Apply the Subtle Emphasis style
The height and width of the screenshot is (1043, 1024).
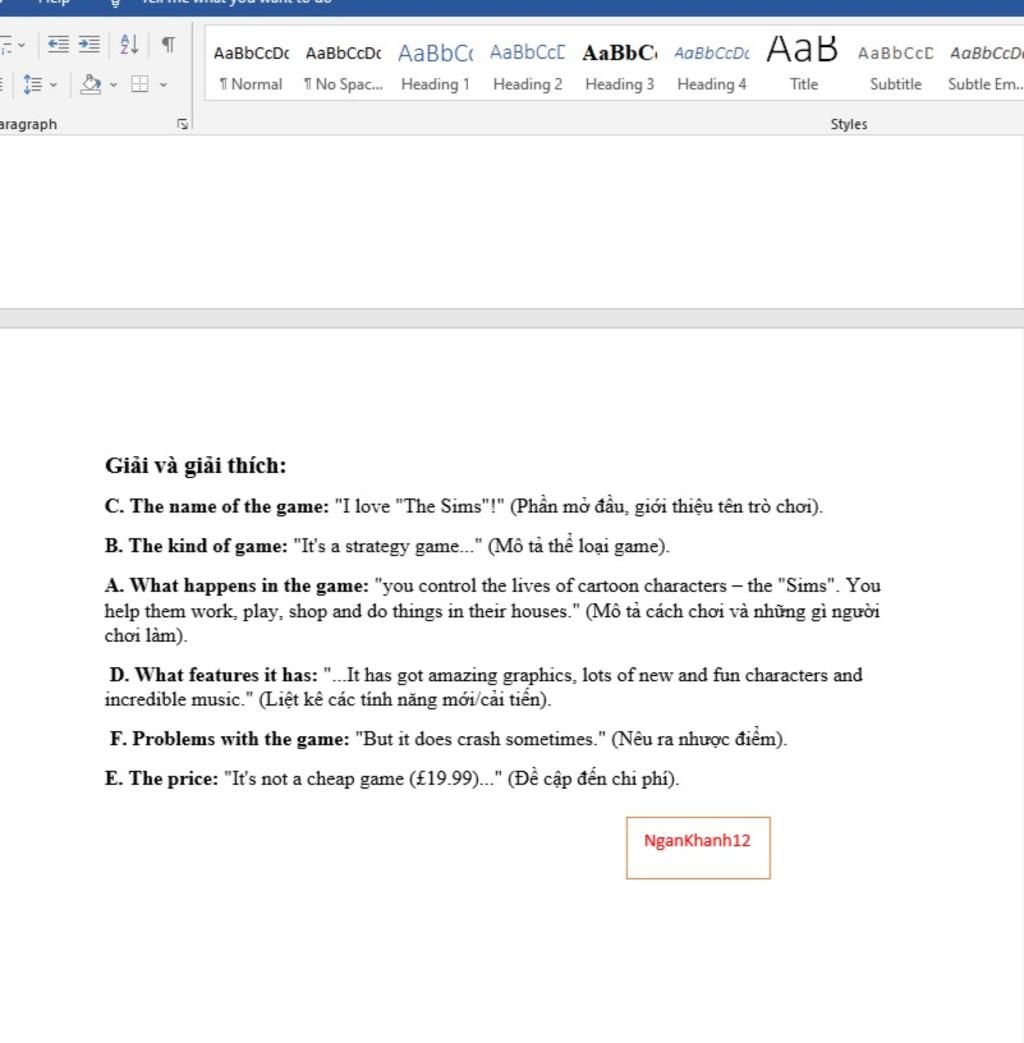point(985,65)
